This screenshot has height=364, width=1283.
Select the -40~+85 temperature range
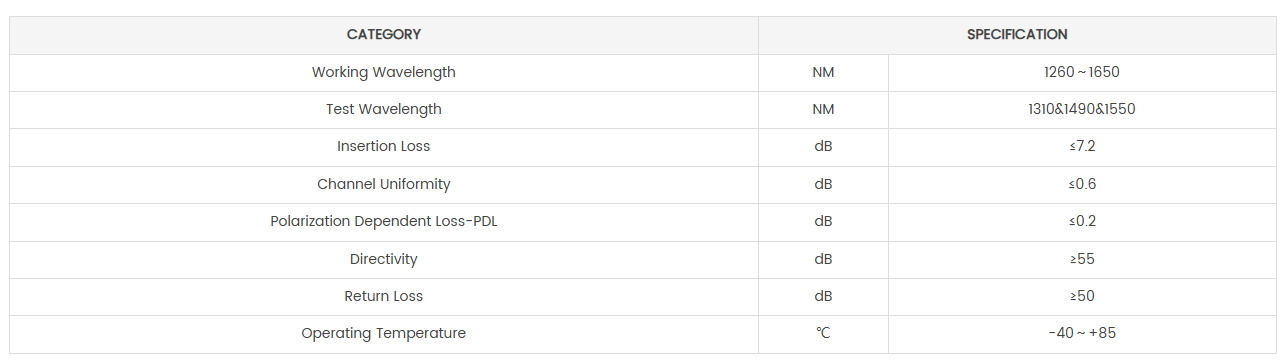tap(1083, 333)
